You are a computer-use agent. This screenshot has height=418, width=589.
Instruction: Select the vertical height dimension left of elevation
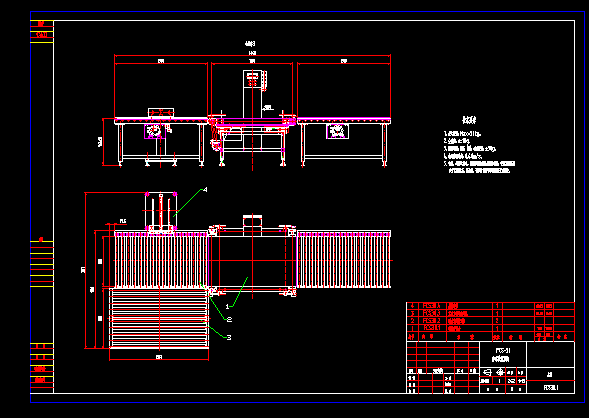[101, 142]
